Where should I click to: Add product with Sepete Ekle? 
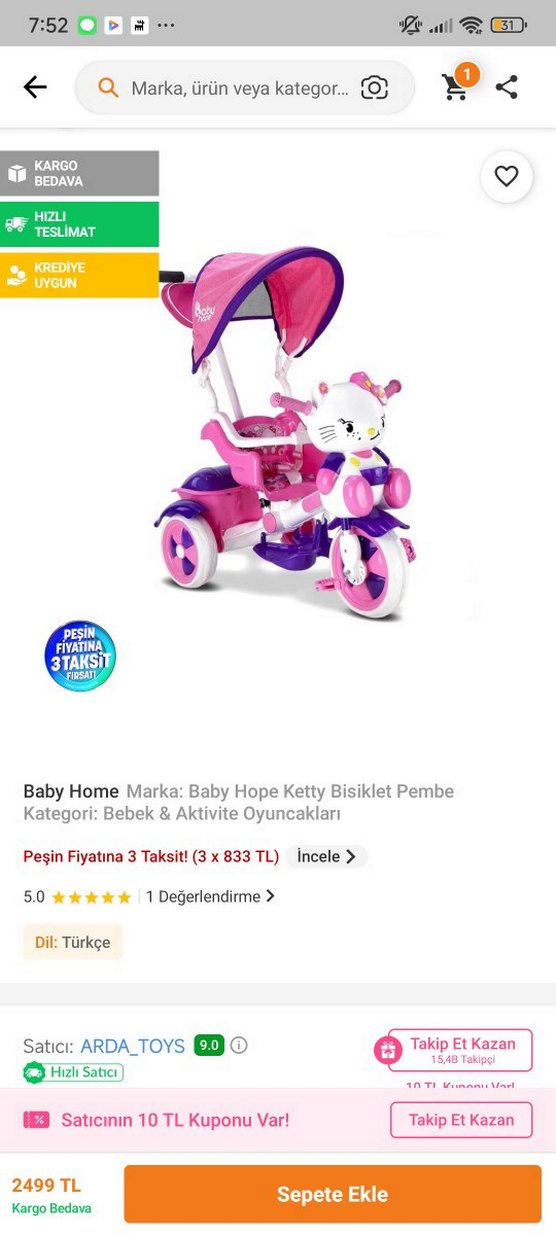pos(332,1194)
